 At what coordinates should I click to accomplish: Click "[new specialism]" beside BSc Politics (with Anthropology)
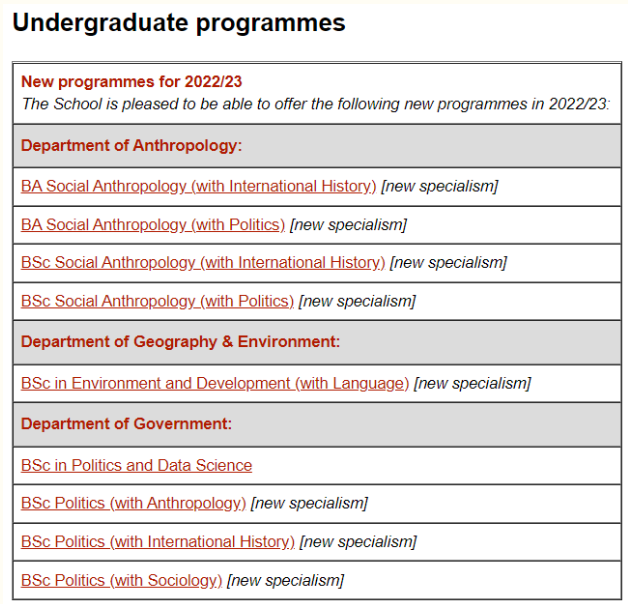click(309, 503)
